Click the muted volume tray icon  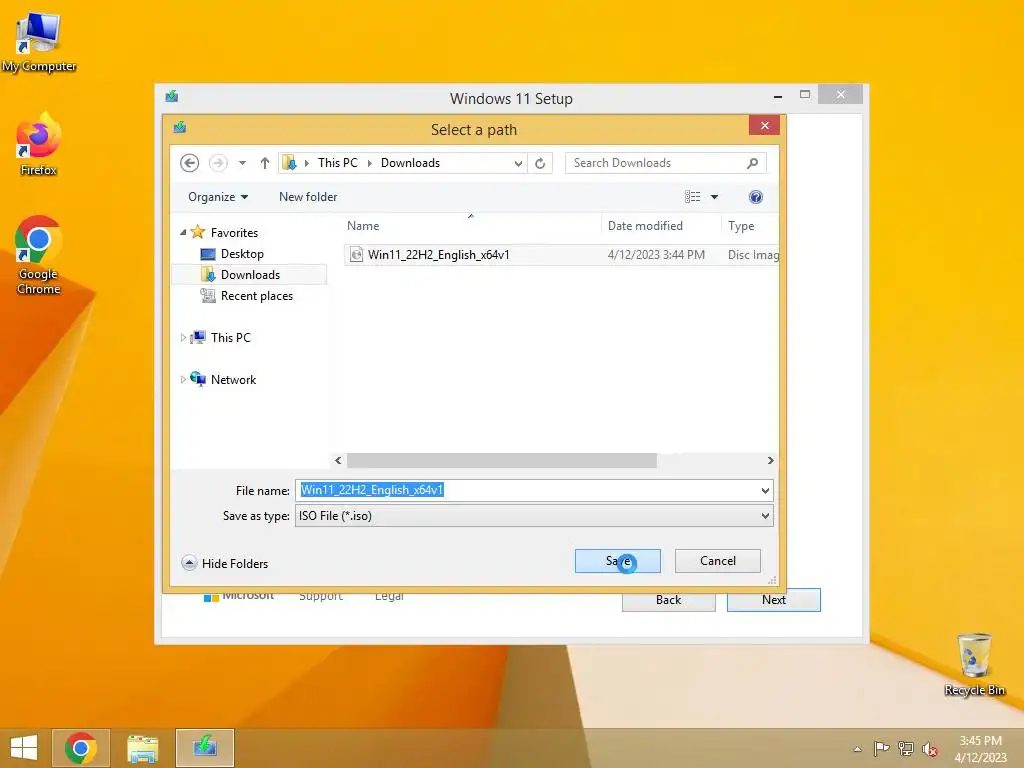930,749
